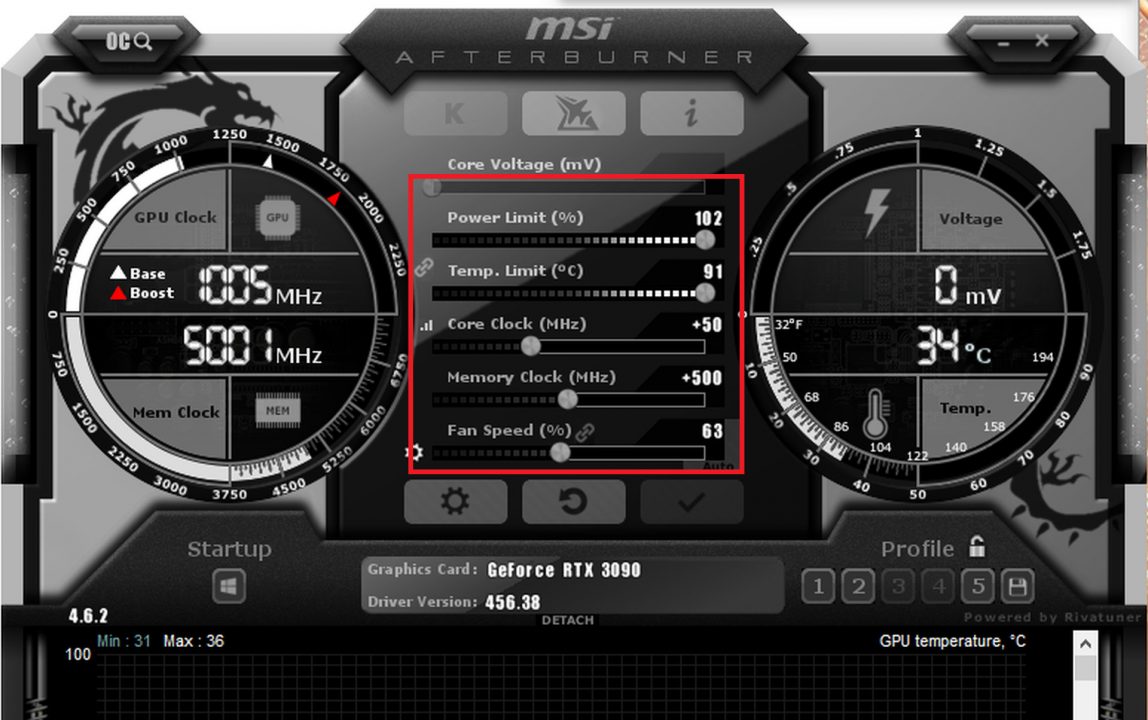Save current profile using the disk icon
The height and width of the screenshot is (720, 1148).
pyautogui.click(x=1018, y=588)
